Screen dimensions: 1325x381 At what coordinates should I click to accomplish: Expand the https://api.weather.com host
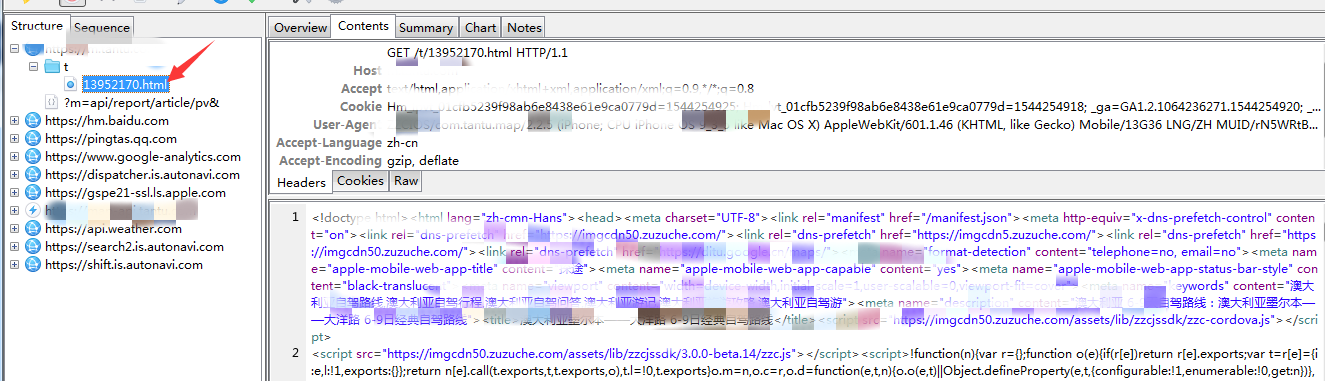click(14, 228)
